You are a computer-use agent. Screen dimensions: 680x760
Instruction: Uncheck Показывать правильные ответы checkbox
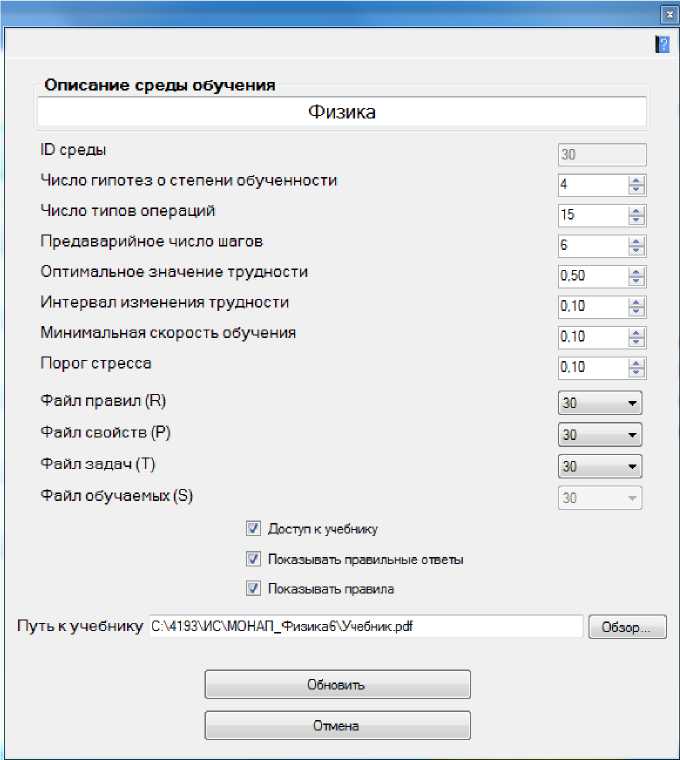(253, 559)
